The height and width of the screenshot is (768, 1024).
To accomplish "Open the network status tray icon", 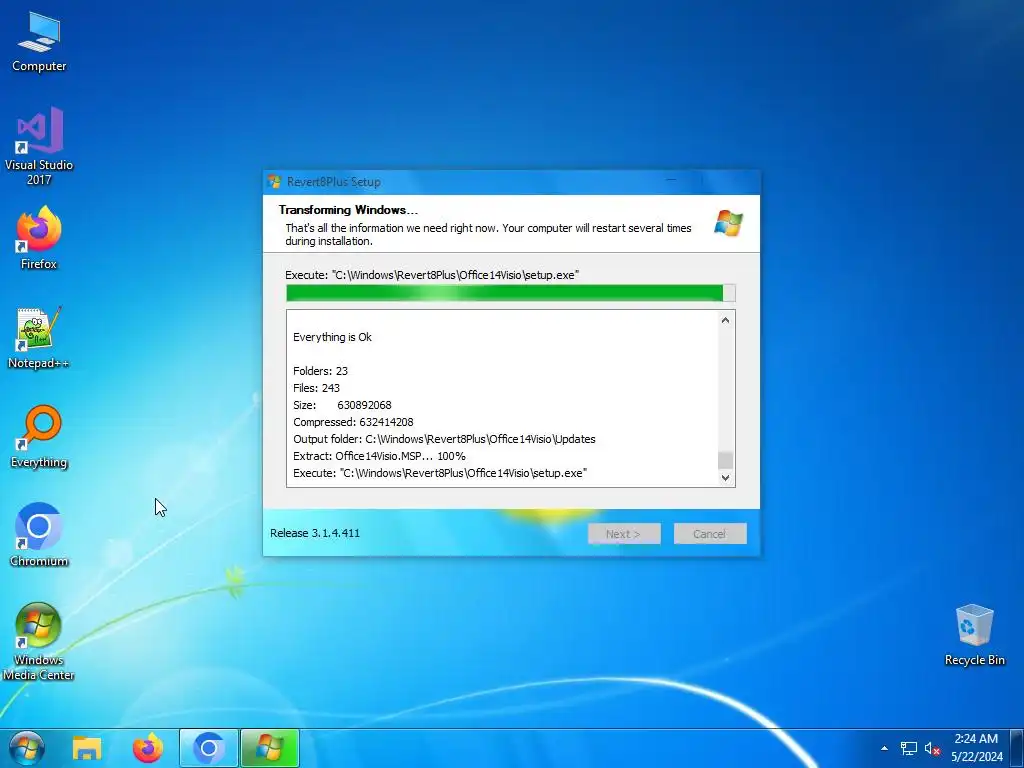I will point(908,748).
